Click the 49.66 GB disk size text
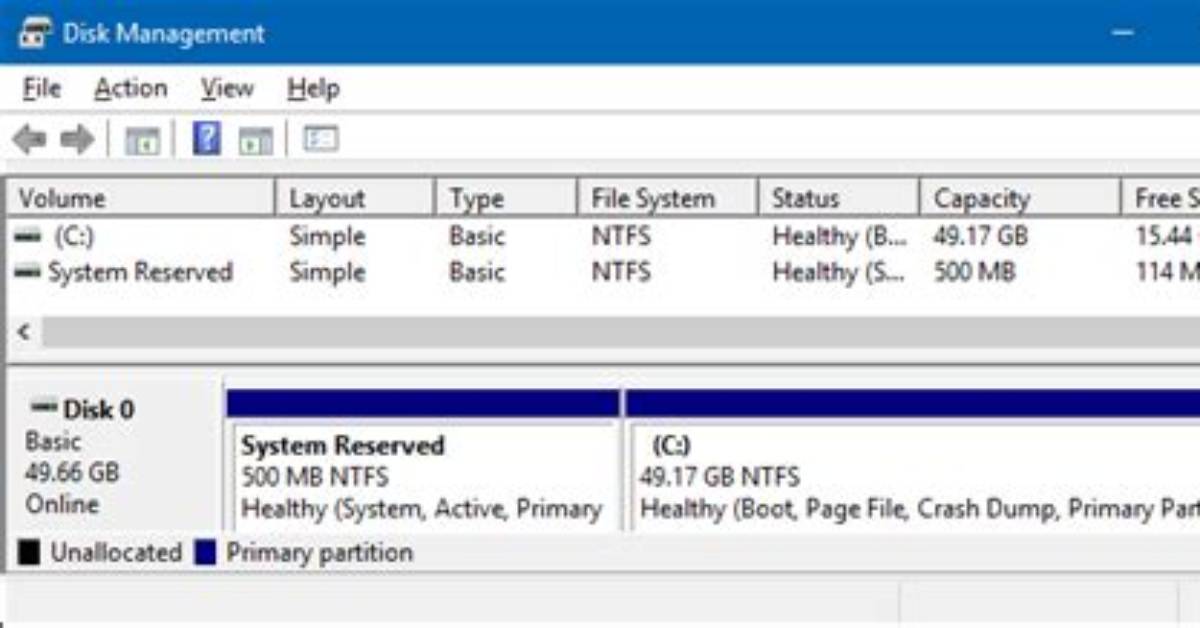The width and height of the screenshot is (1200, 628). tap(72, 471)
